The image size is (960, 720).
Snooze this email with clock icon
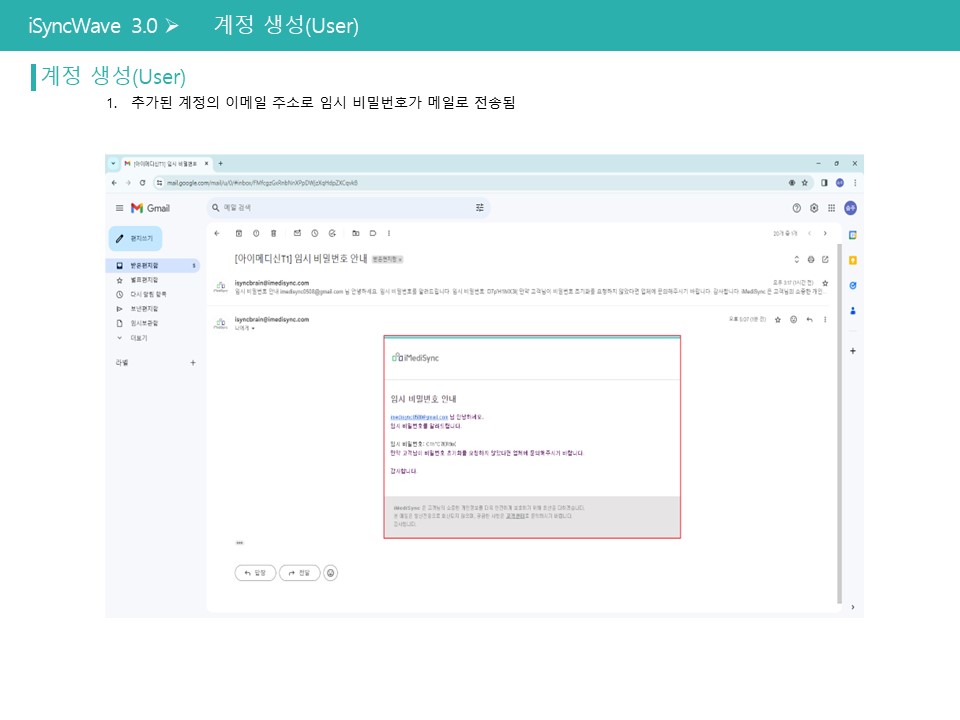(x=314, y=233)
